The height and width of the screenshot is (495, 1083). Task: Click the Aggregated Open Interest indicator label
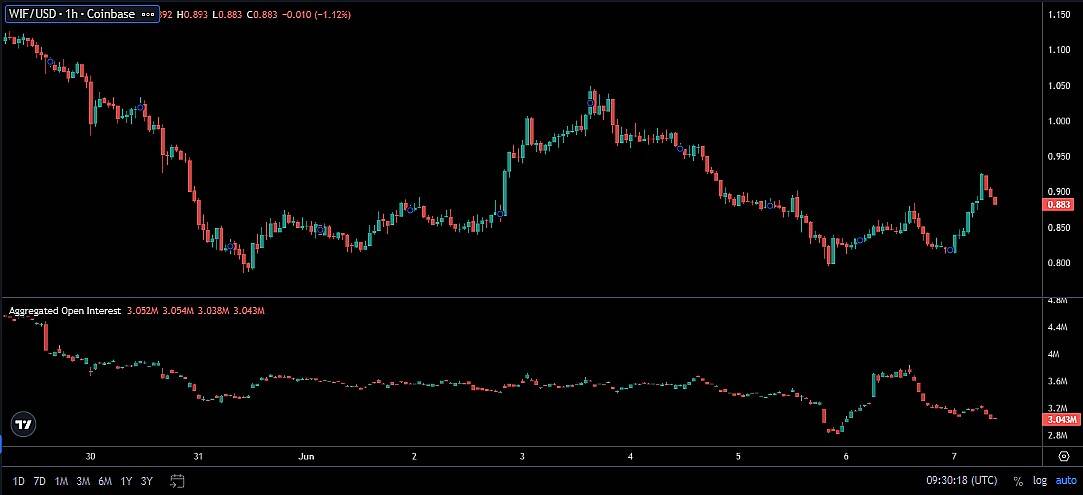(x=66, y=311)
